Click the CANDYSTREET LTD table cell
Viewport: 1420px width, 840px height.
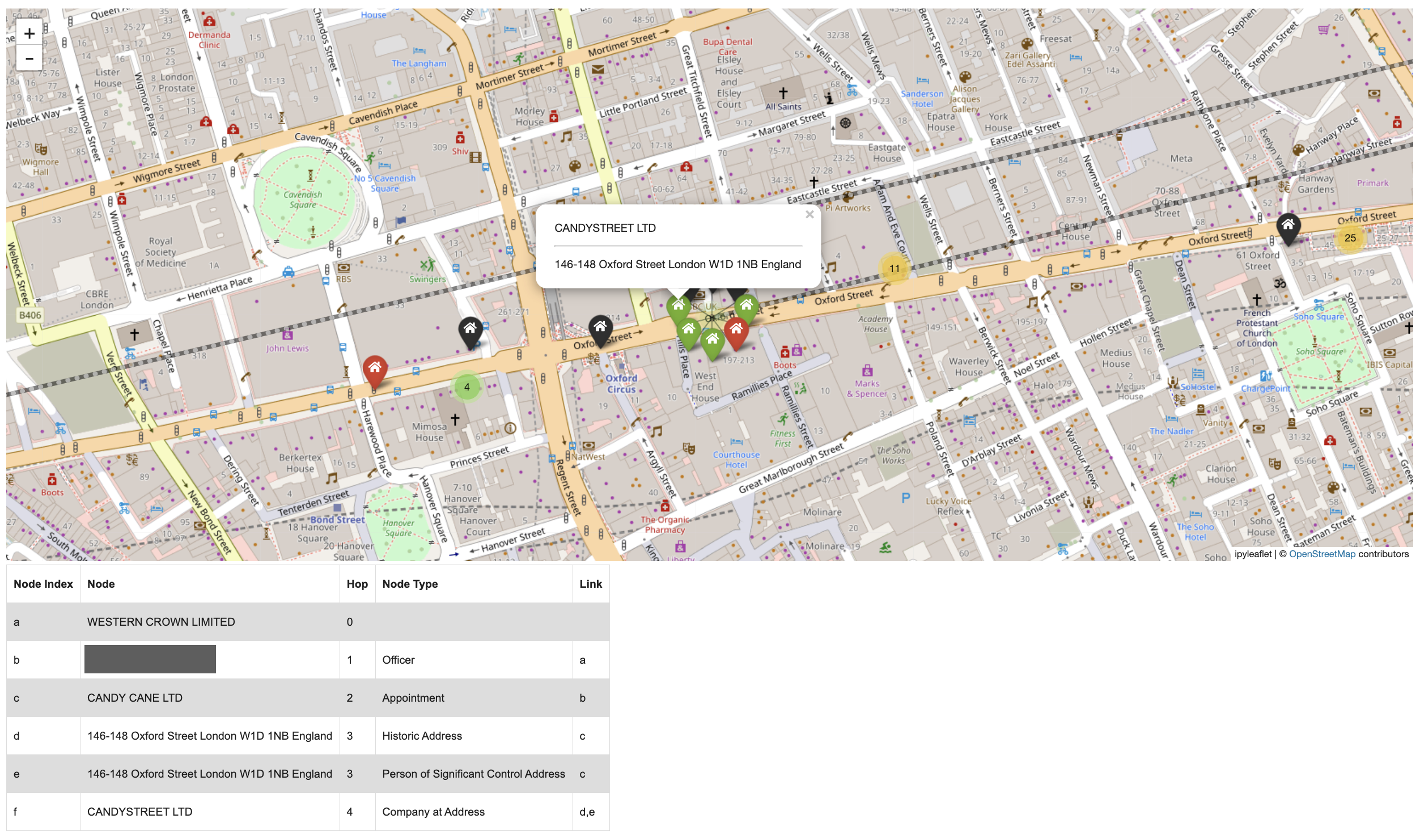pos(139,812)
